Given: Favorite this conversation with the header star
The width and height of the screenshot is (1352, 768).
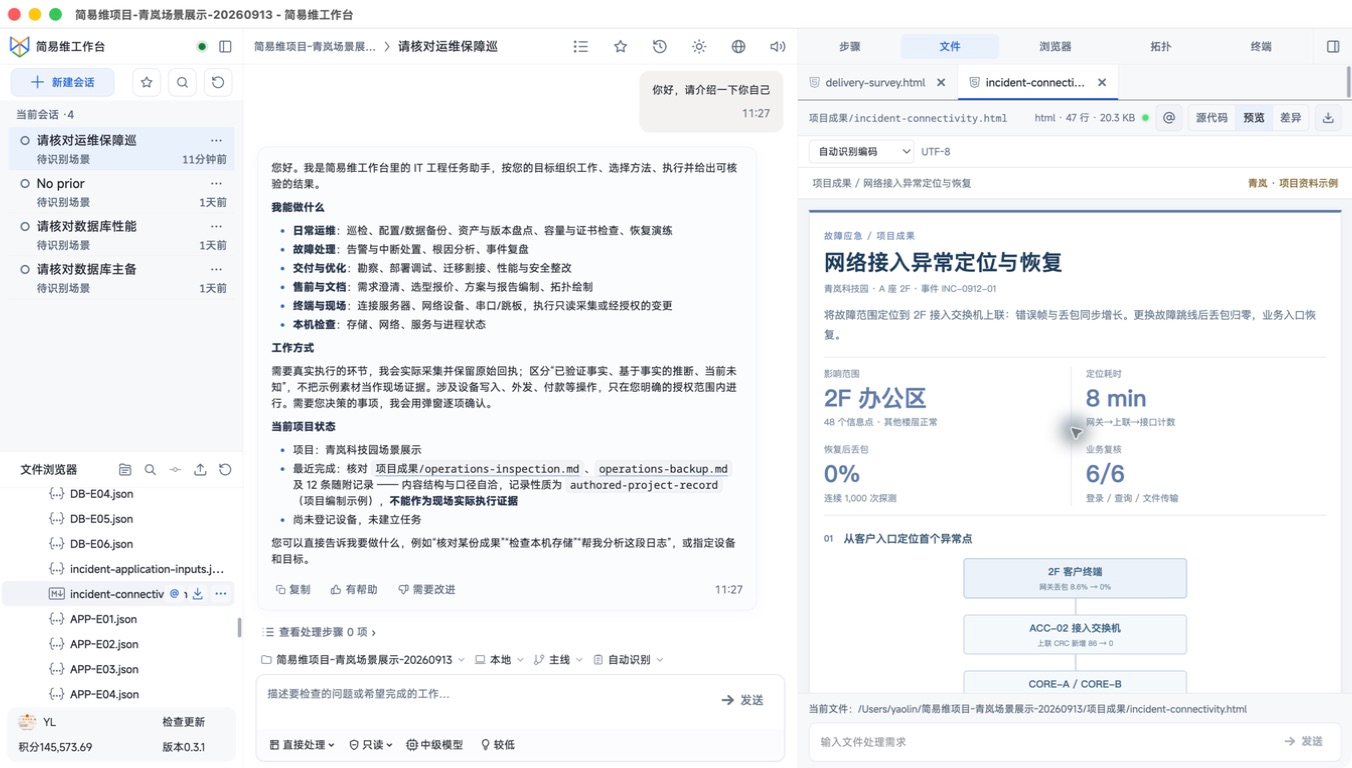Looking at the screenshot, I should coord(620,46).
